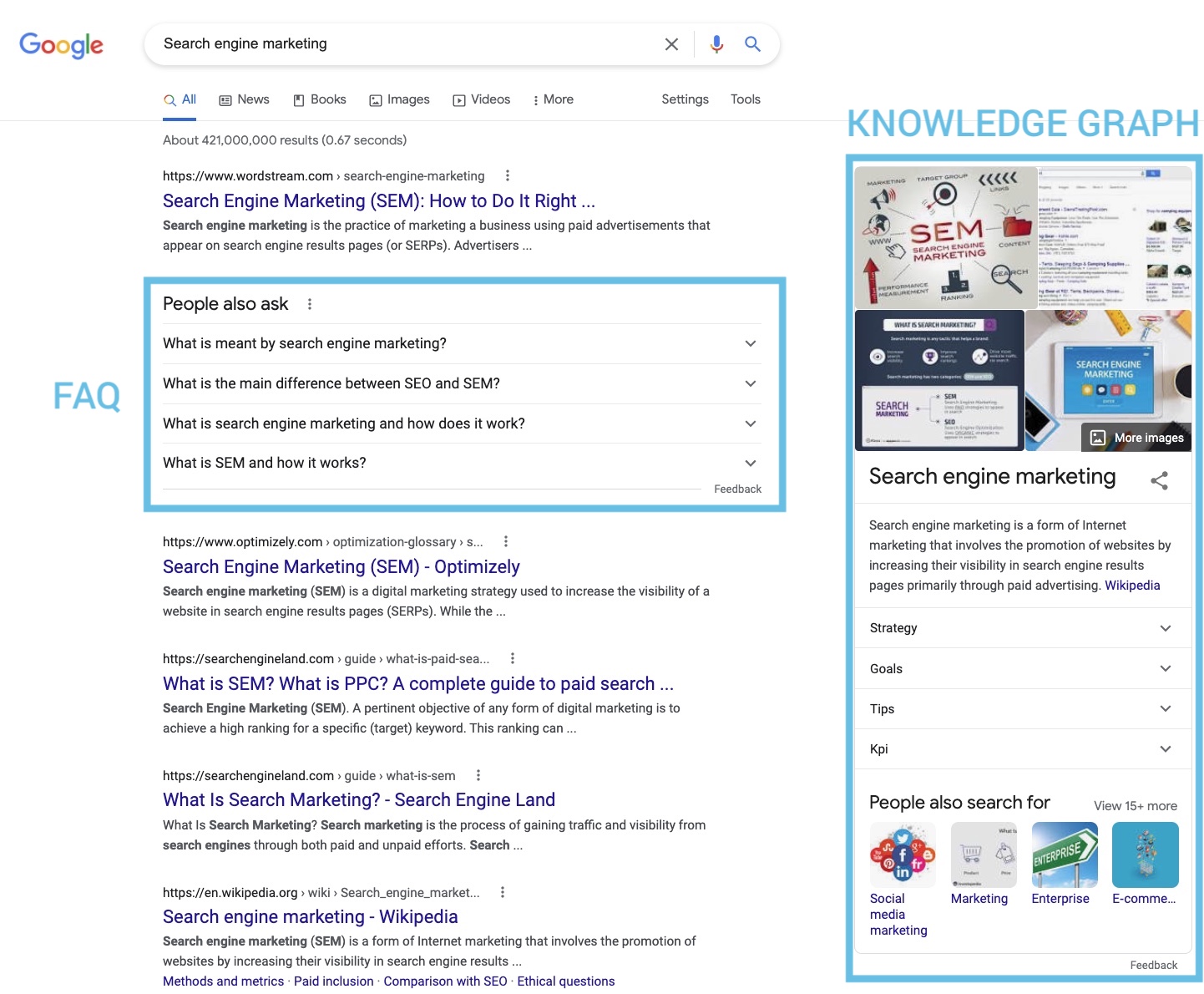Clear the search box with the X icon
The width and height of the screenshot is (1204, 994).
[671, 44]
